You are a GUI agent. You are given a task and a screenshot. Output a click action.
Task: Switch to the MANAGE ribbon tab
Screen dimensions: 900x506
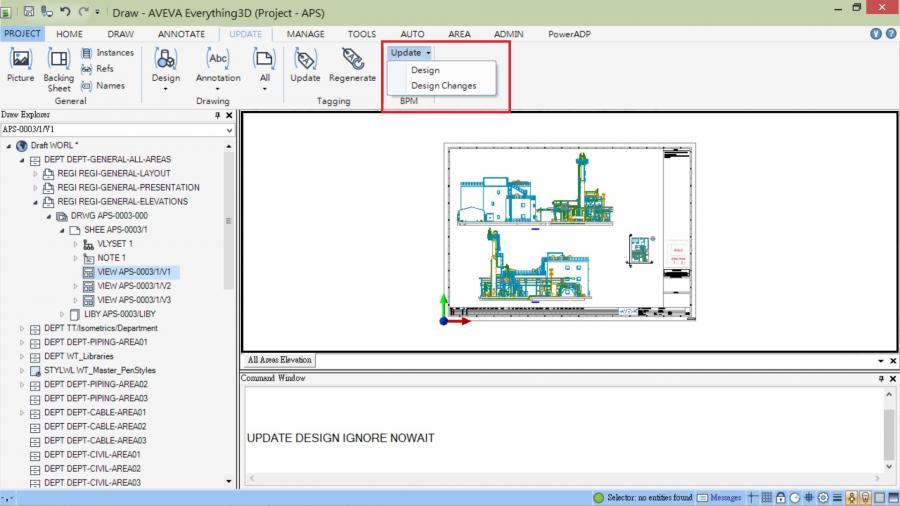pos(305,34)
